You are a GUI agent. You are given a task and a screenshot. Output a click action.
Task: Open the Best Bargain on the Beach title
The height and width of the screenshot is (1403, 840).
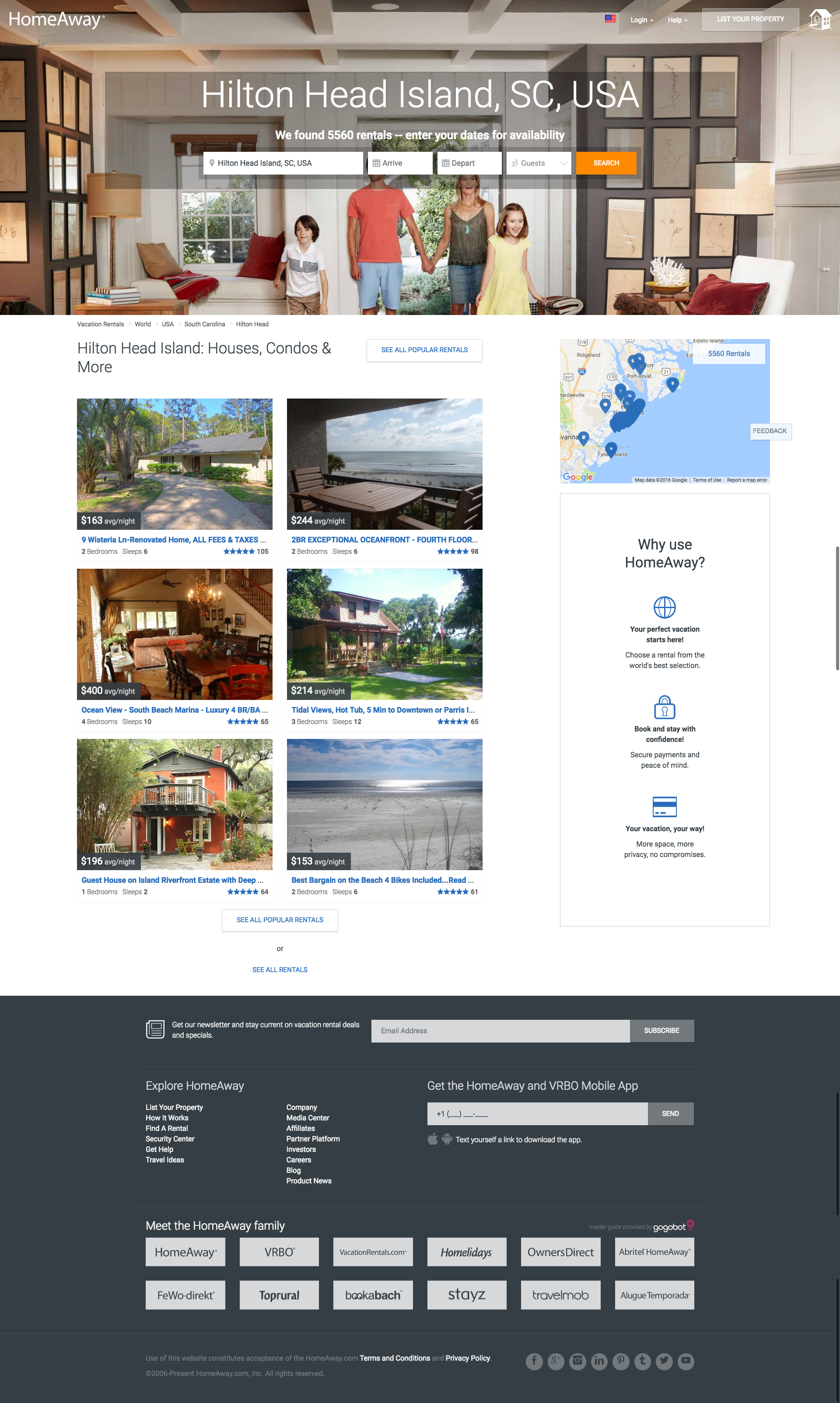(x=383, y=880)
